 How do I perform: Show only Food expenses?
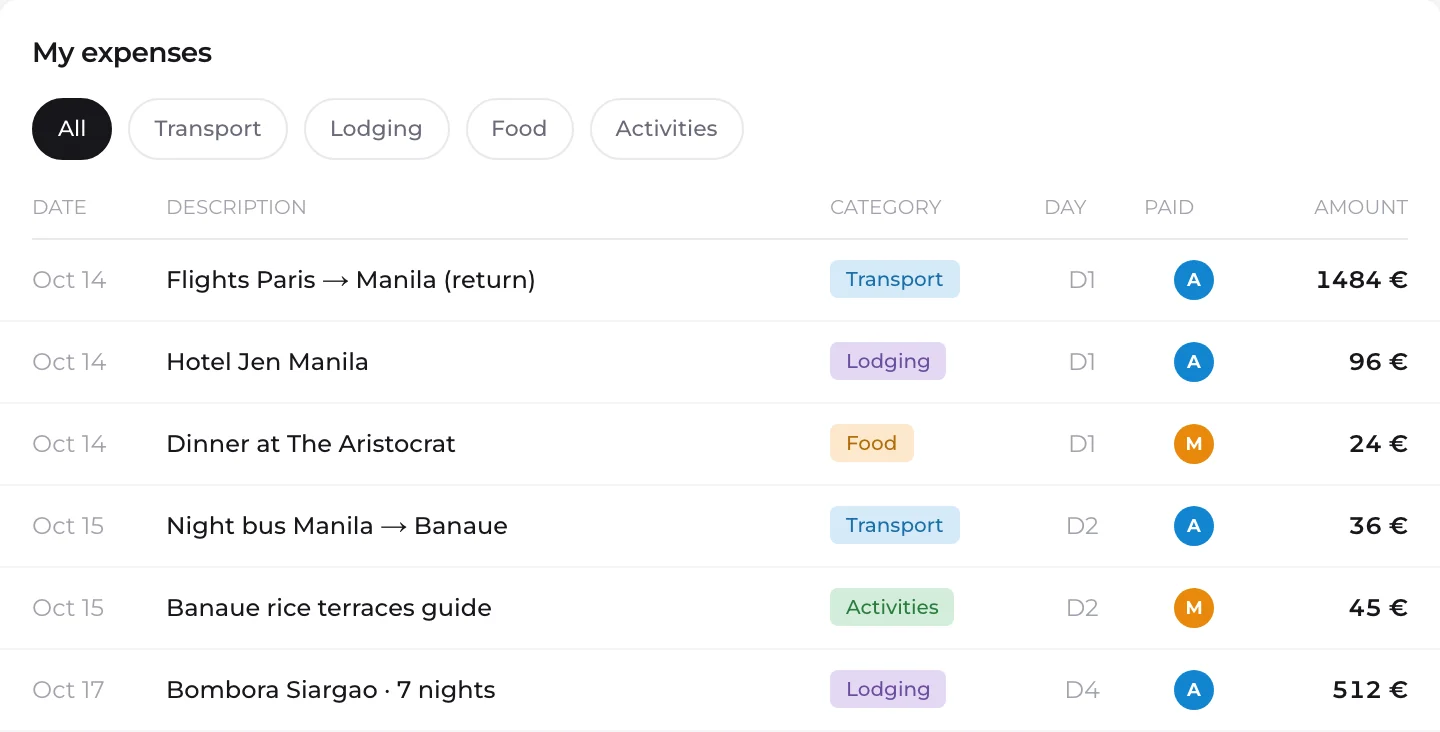point(519,129)
